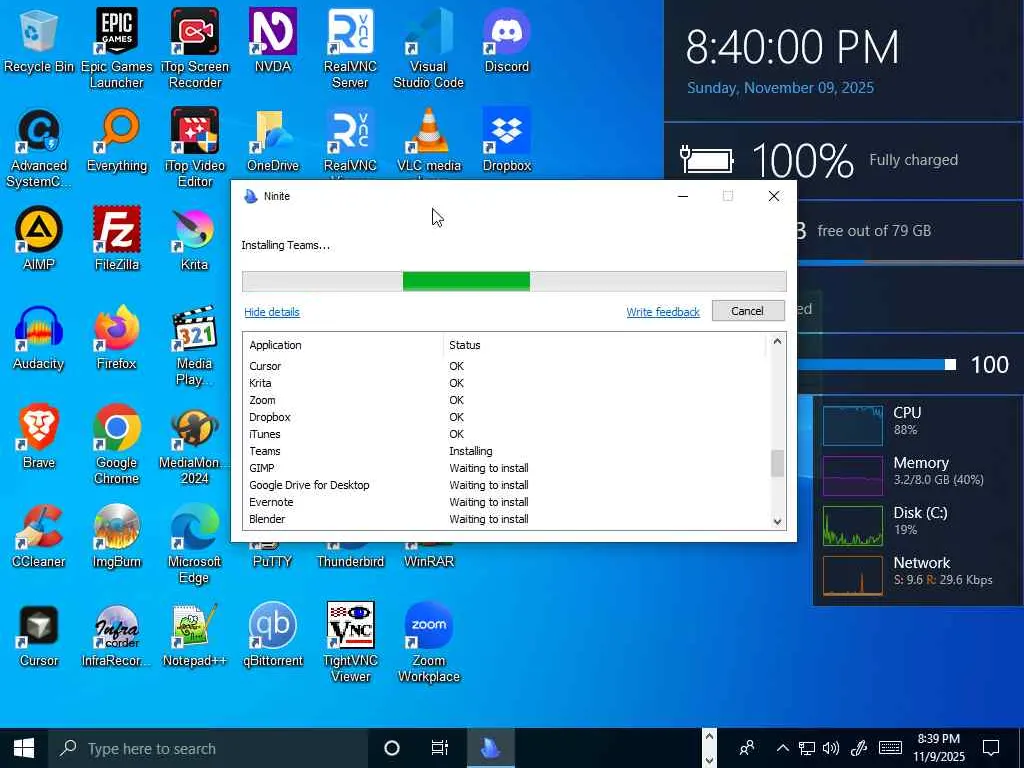Image resolution: width=1024 pixels, height=768 pixels.
Task: Open Microsoft Edge desktop shortcut
Action: tap(195, 543)
